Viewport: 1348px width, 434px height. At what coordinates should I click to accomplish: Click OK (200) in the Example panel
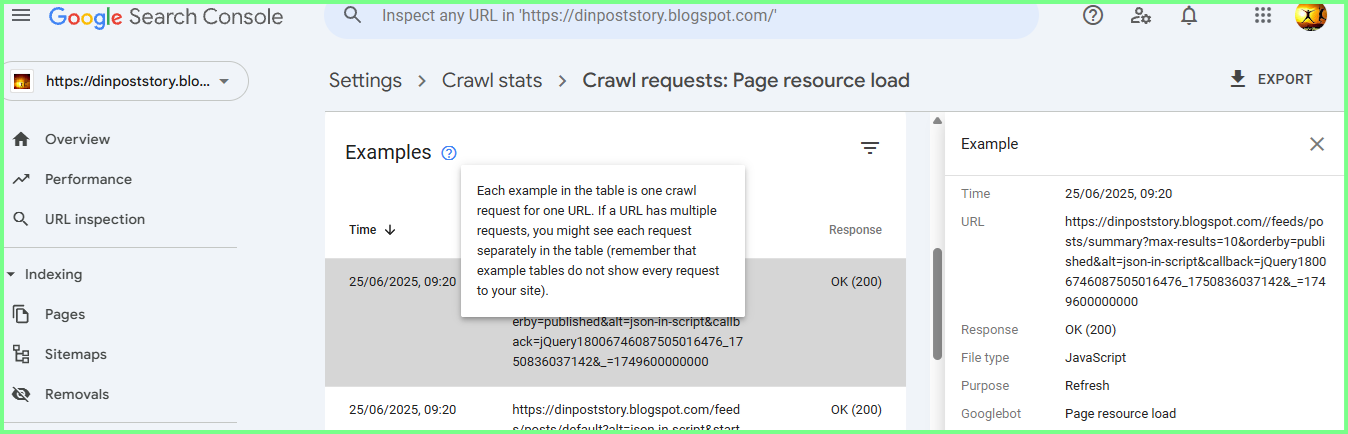coord(1090,330)
